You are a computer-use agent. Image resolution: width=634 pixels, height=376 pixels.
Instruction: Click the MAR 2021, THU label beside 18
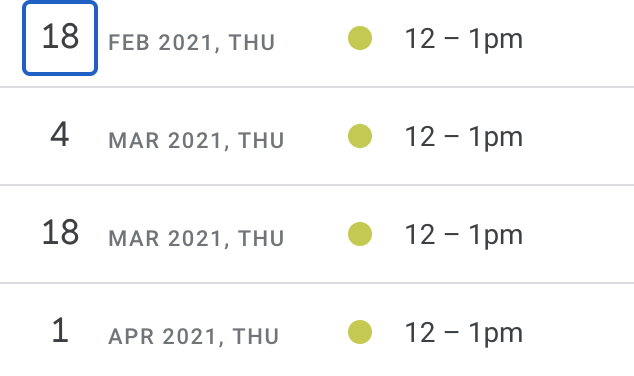click(196, 238)
